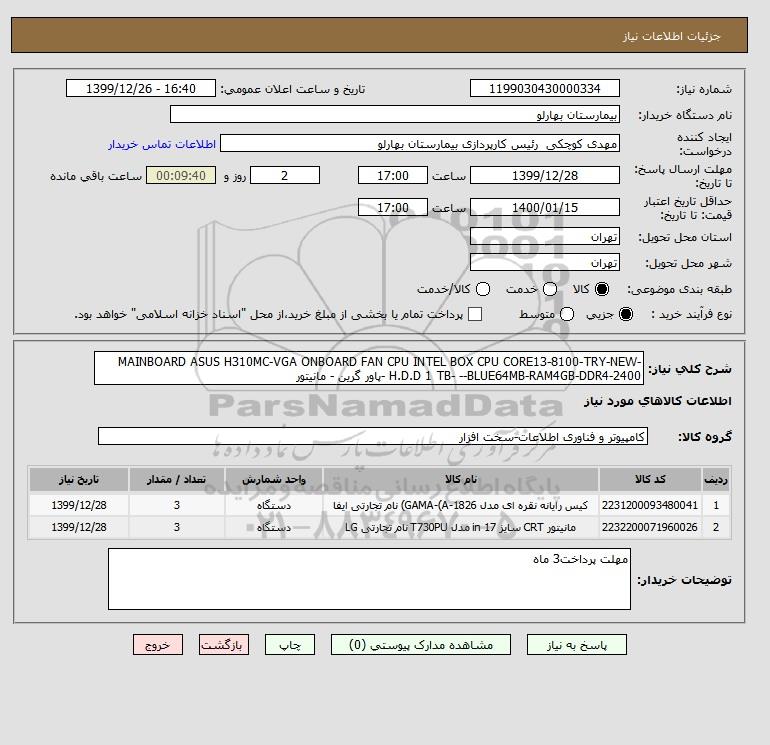Viewport: 770px width, 745px height.
Task: Click request number field 1199030430000334
Action: [x=545, y=88]
